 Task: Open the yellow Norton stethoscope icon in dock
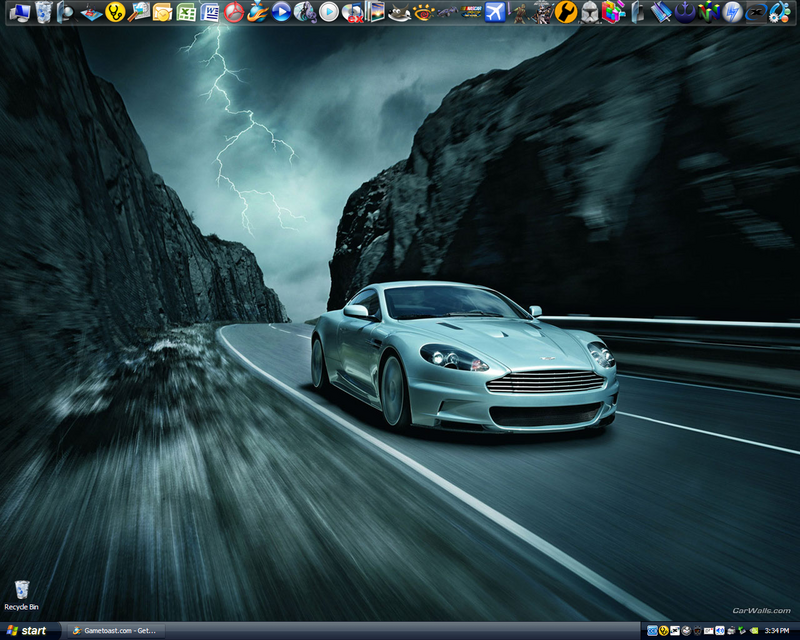[x=115, y=12]
